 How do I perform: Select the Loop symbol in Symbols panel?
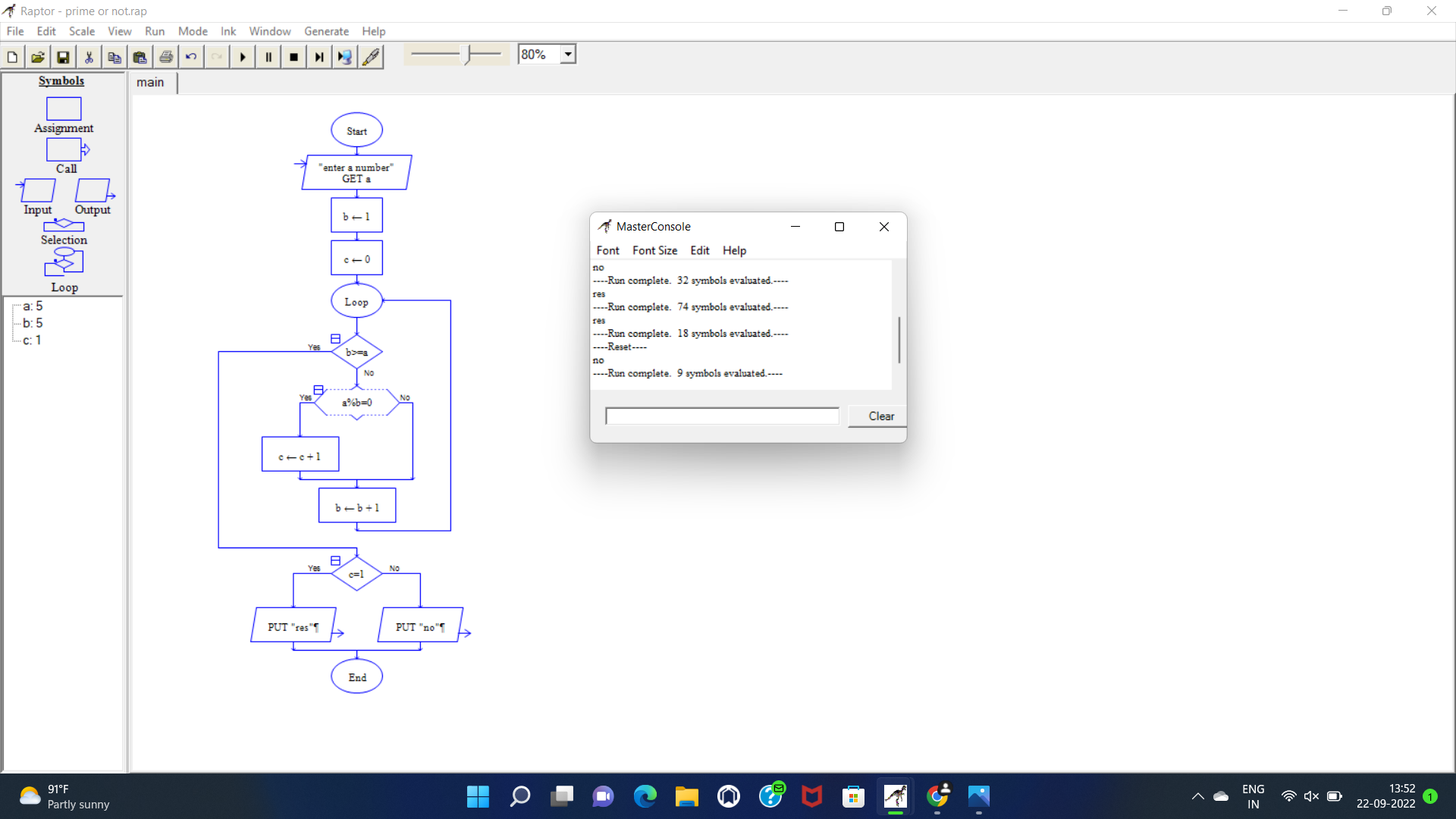(x=64, y=262)
